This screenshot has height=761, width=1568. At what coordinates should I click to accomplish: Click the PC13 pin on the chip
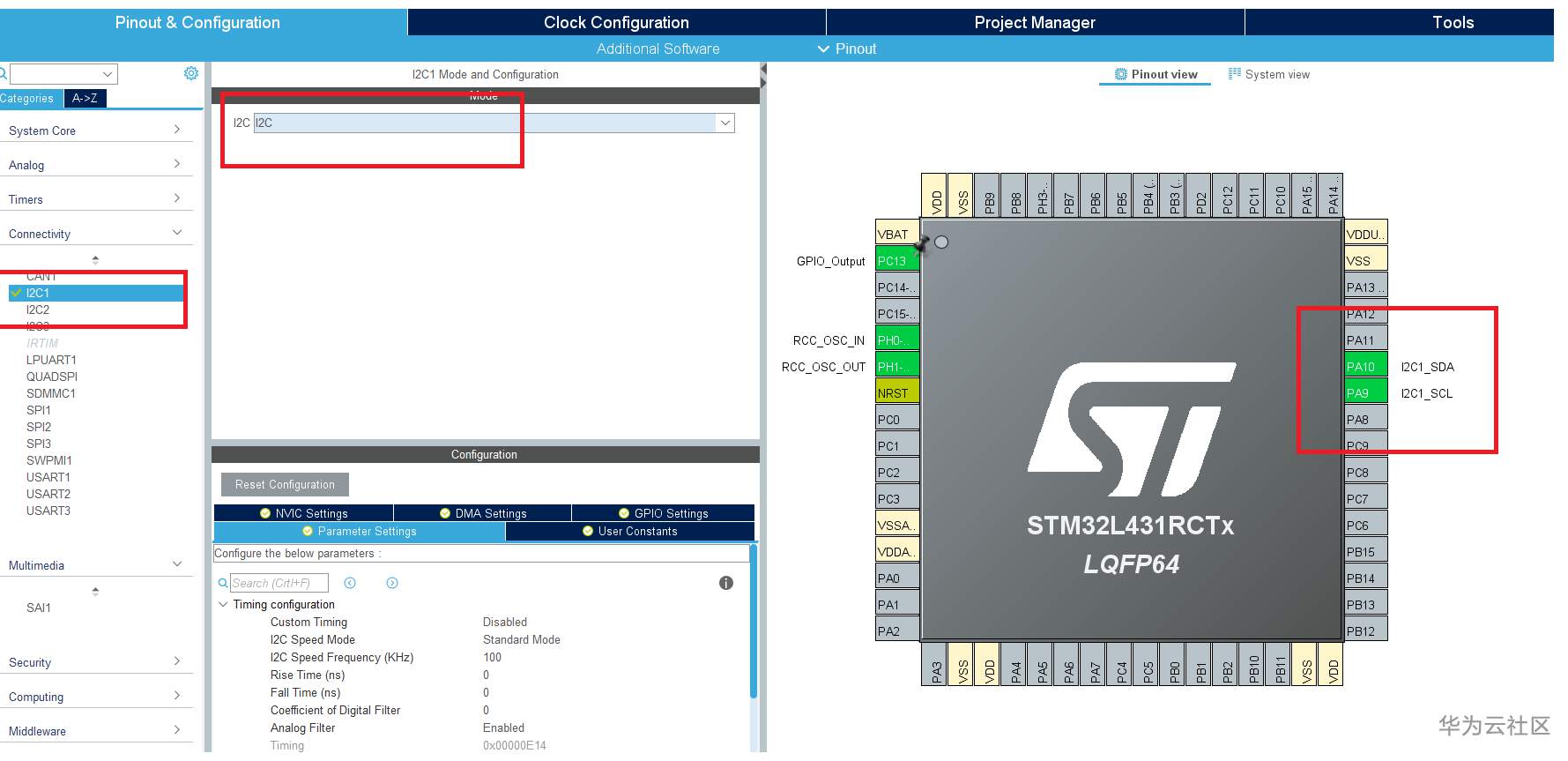(x=897, y=261)
